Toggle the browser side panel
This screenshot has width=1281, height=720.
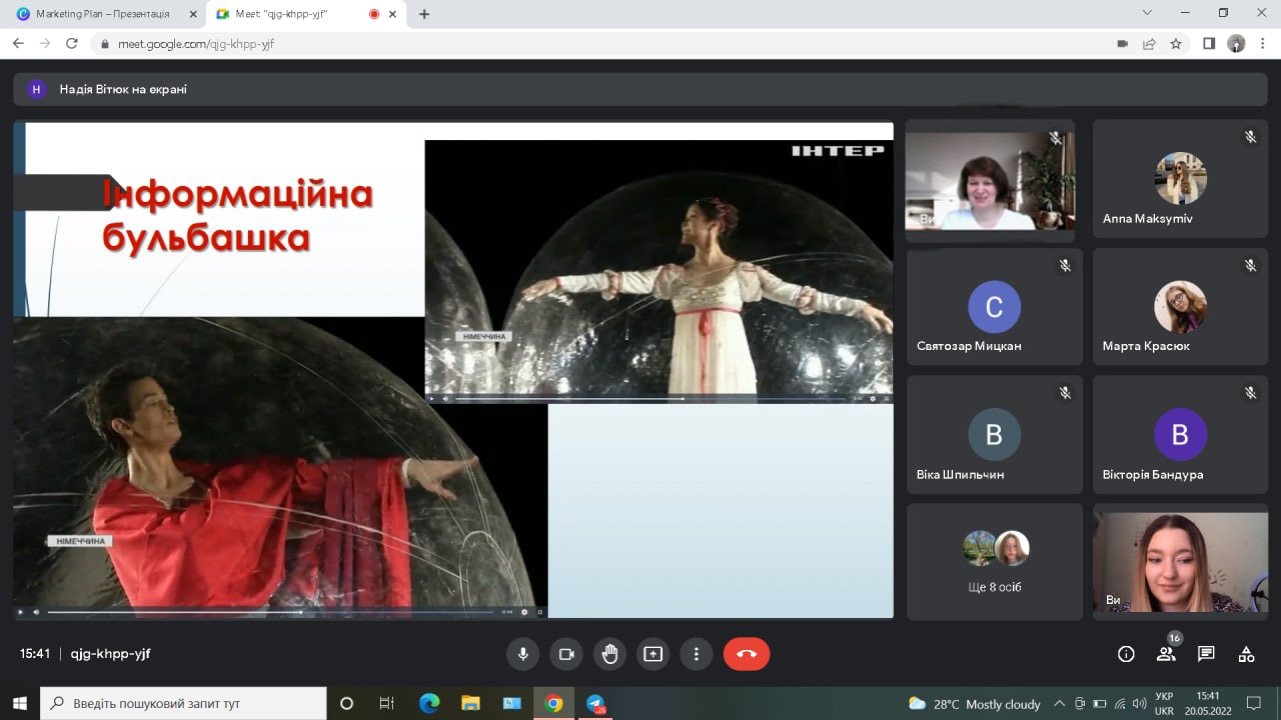point(1208,44)
